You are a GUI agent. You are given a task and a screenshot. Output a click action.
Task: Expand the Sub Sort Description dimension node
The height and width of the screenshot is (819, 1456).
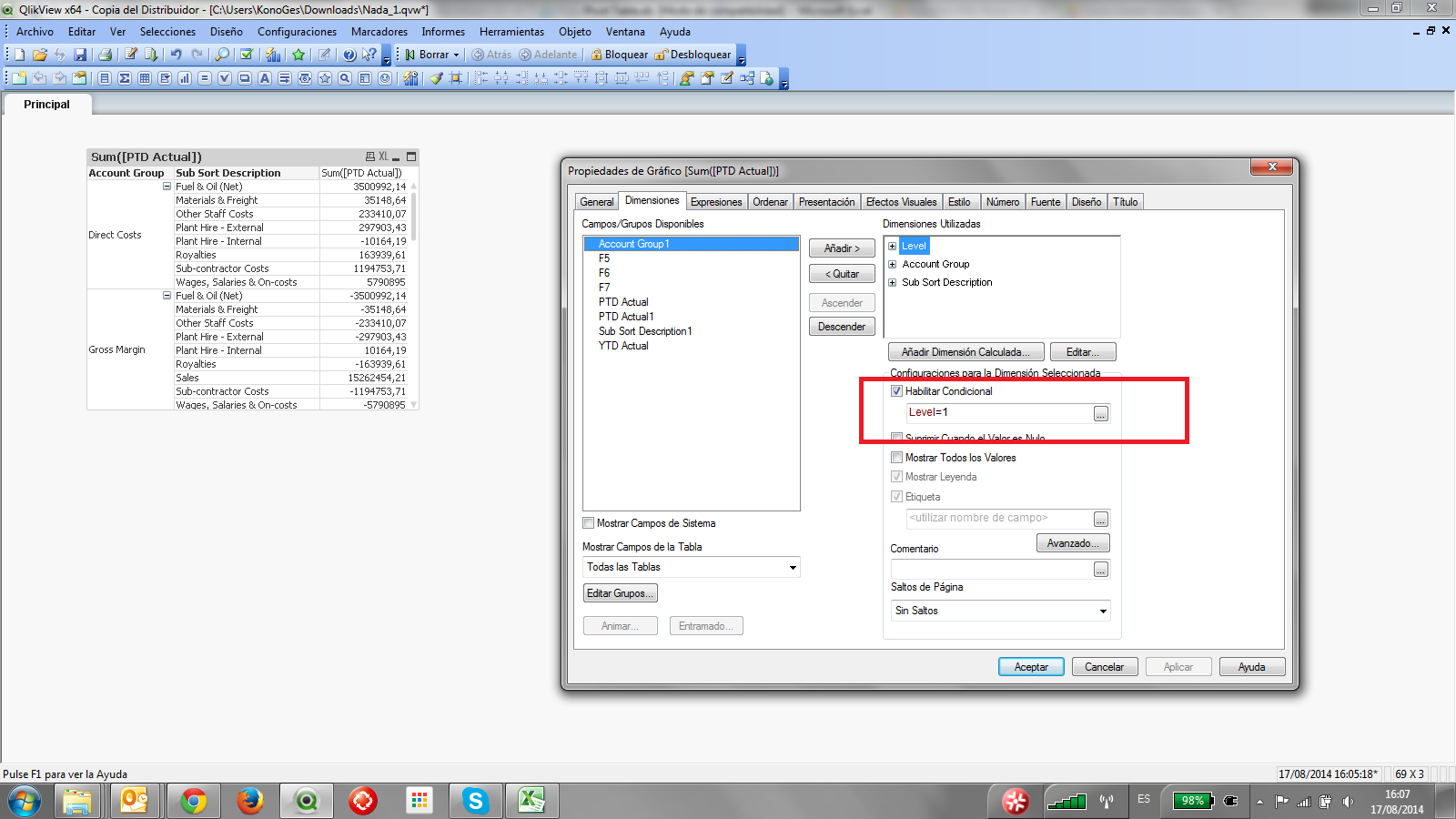pos(893,282)
